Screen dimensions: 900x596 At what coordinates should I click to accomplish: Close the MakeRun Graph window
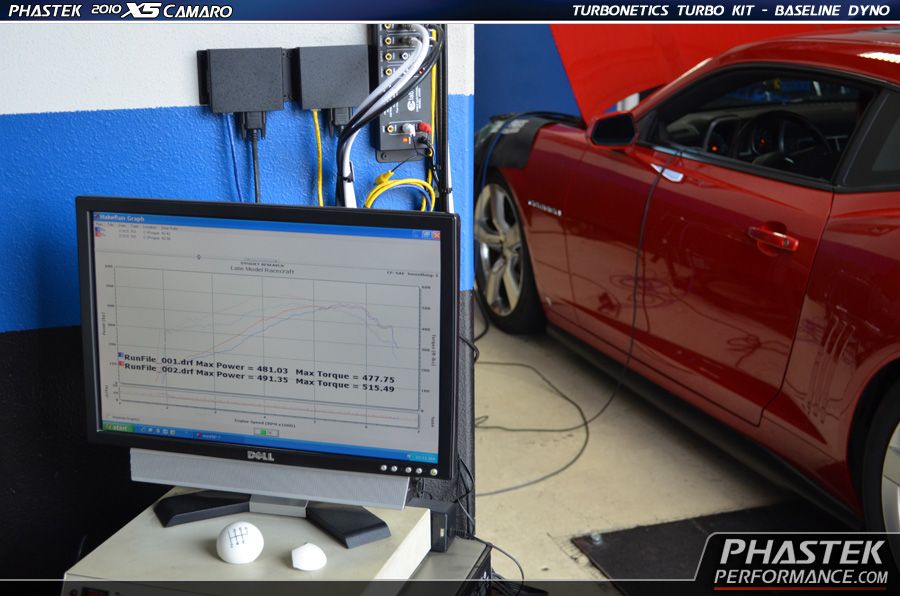(436, 235)
